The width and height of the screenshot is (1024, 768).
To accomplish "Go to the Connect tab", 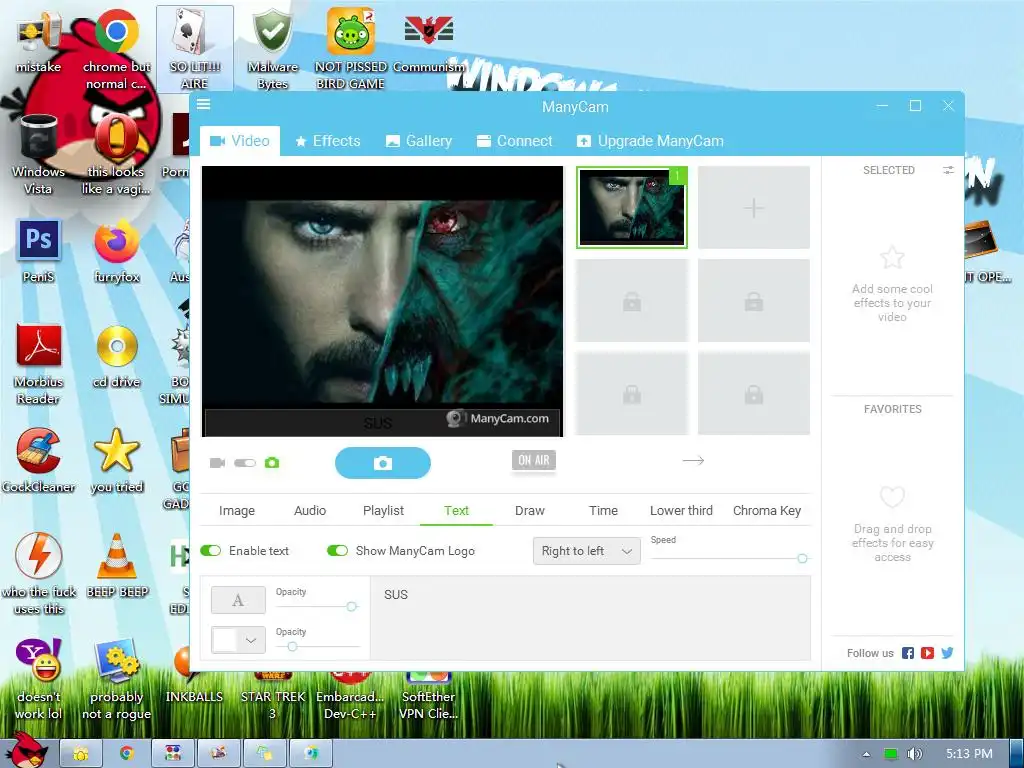I will 515,141.
